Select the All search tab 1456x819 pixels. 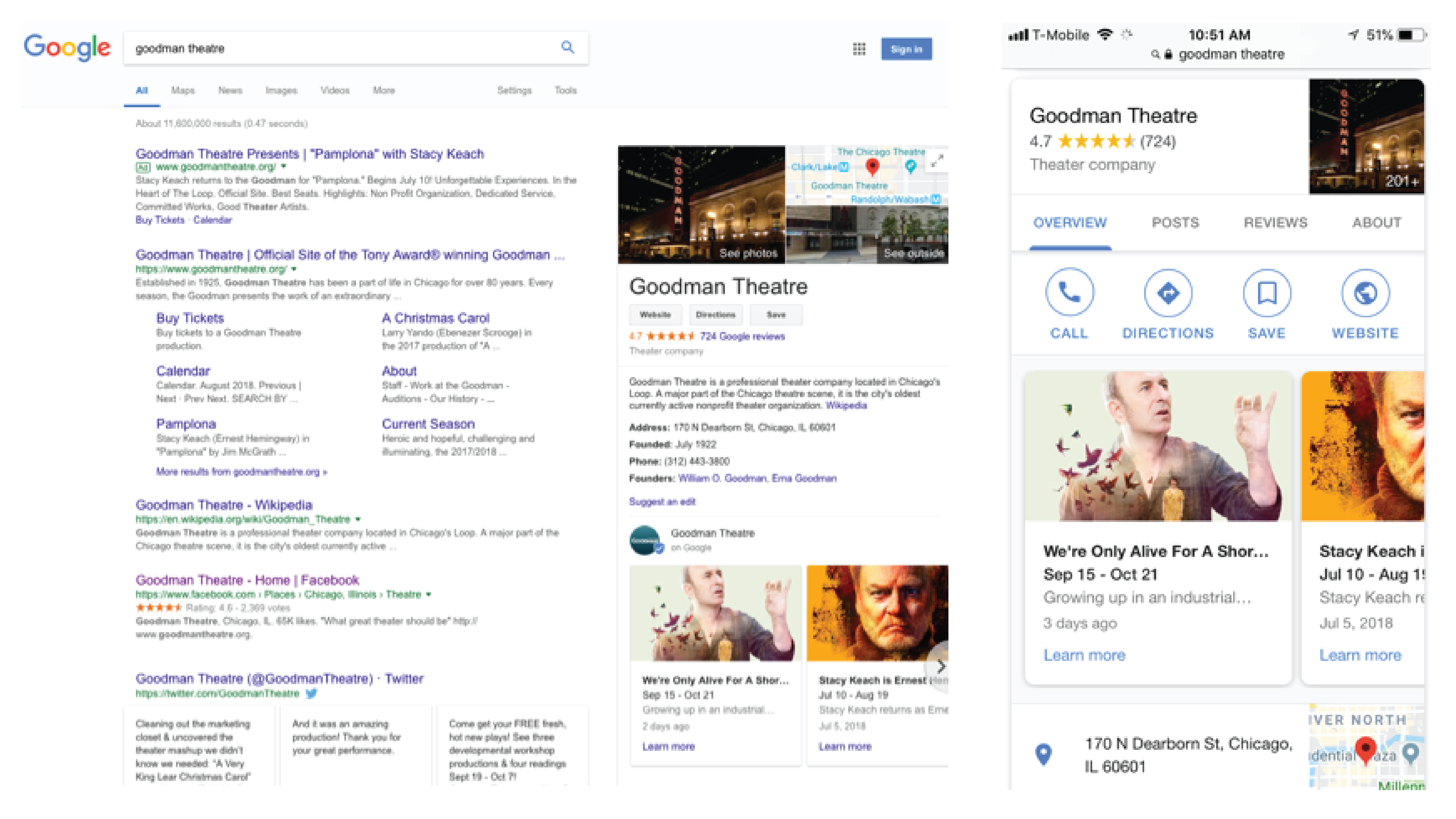tap(142, 90)
